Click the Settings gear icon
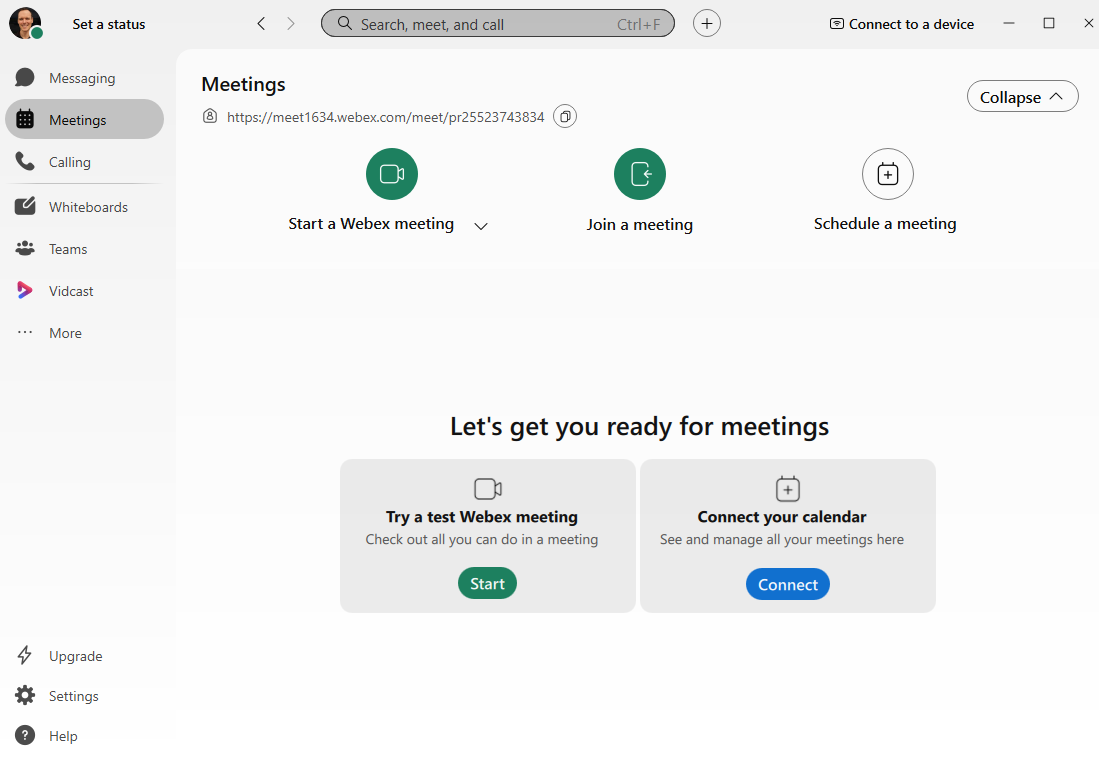This screenshot has width=1099, height=757. pos(25,695)
